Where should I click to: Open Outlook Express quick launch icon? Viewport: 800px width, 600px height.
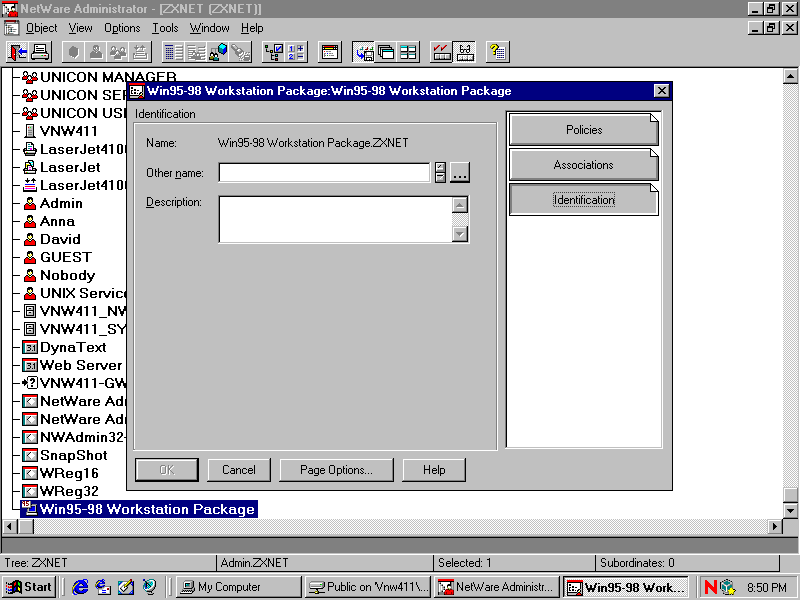pyautogui.click(x=103, y=587)
